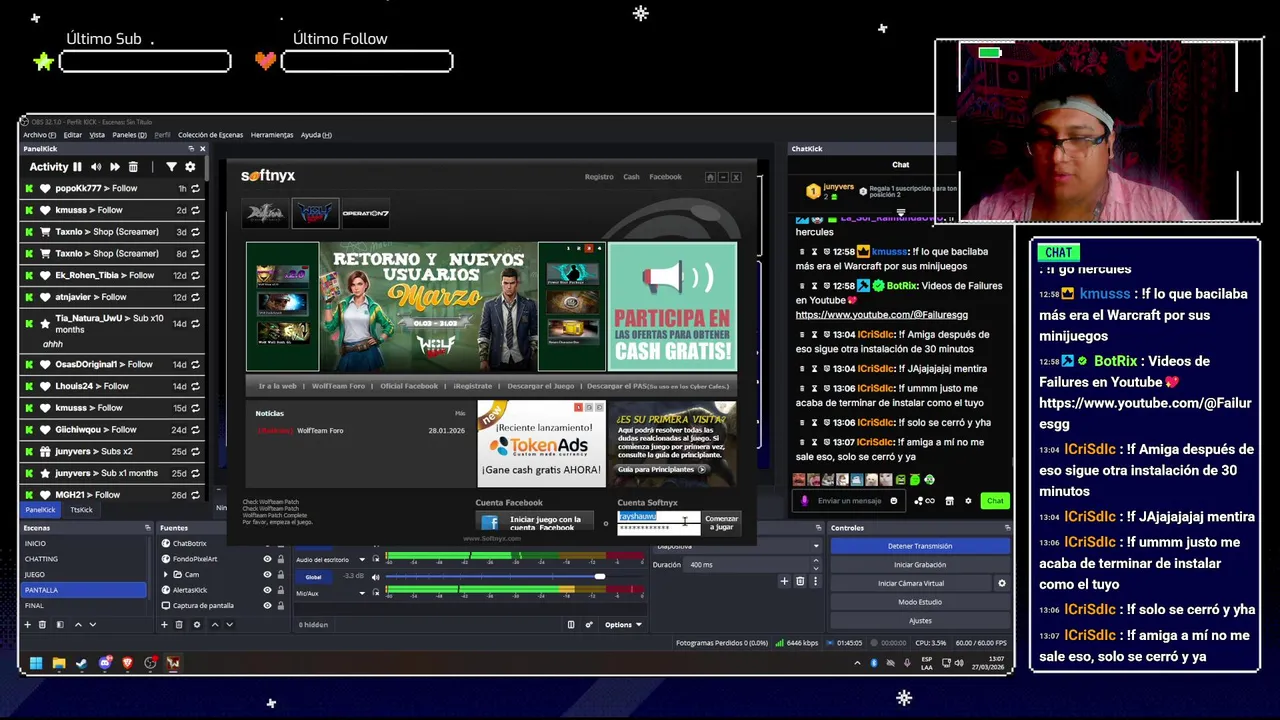Mute the Global audio channel
The image size is (1280, 720).
[x=375, y=576]
